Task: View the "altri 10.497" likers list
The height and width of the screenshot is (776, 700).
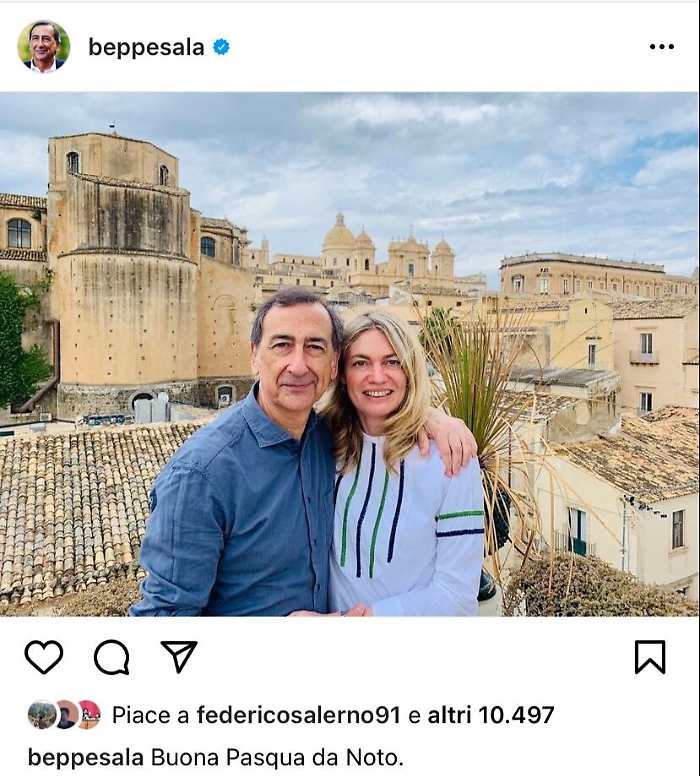Action: click(x=491, y=715)
